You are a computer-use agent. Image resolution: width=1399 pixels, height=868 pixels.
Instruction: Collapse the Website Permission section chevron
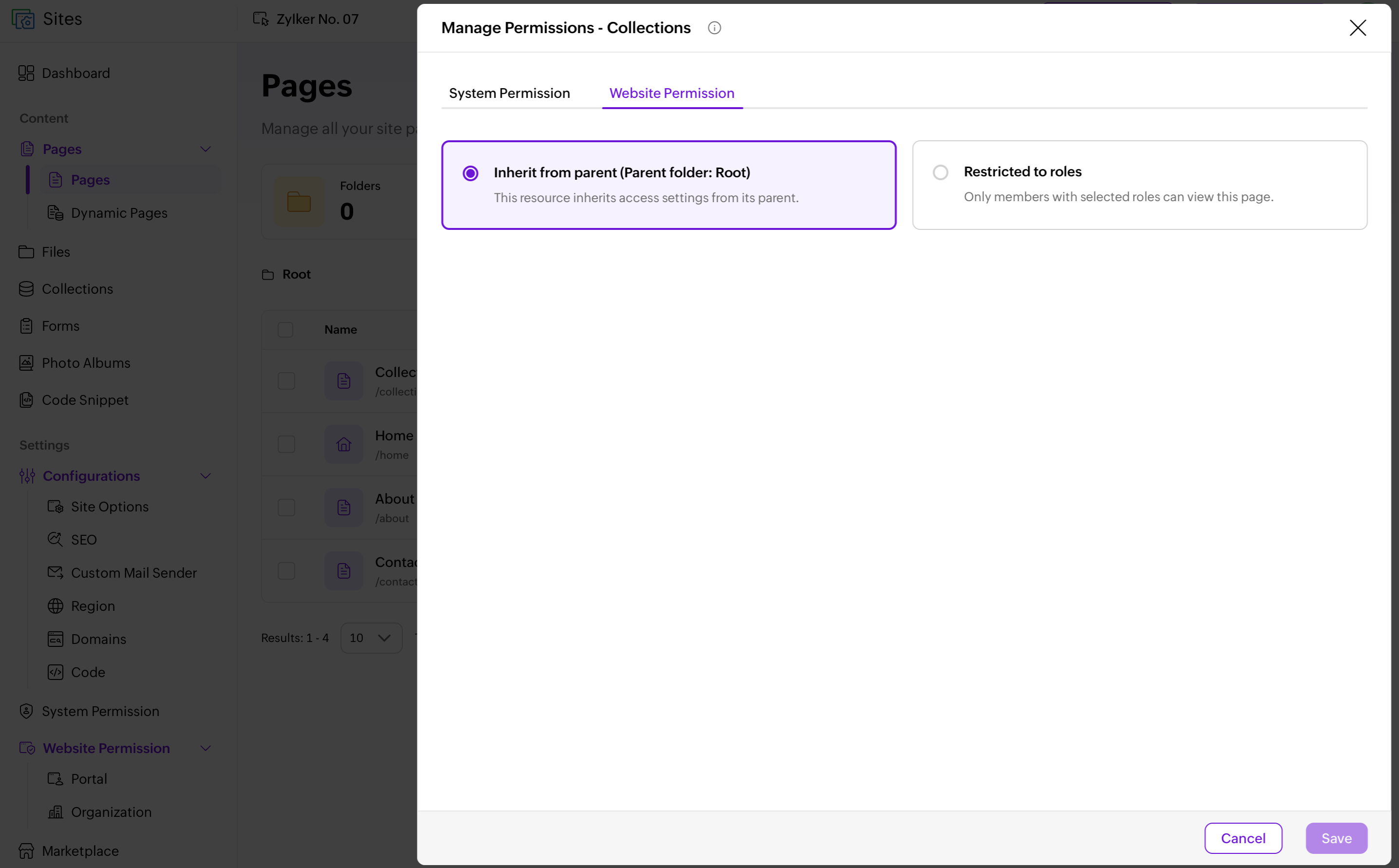point(206,748)
